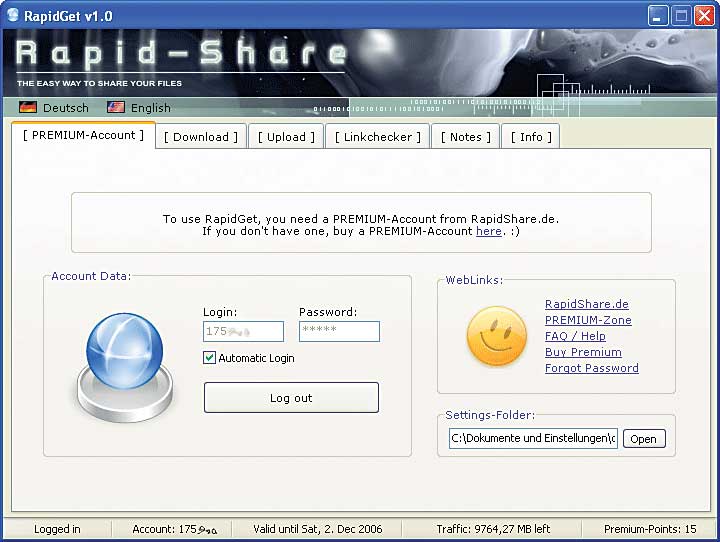Click the RapidGet title bar app icon
720x542 pixels.
tap(12, 16)
